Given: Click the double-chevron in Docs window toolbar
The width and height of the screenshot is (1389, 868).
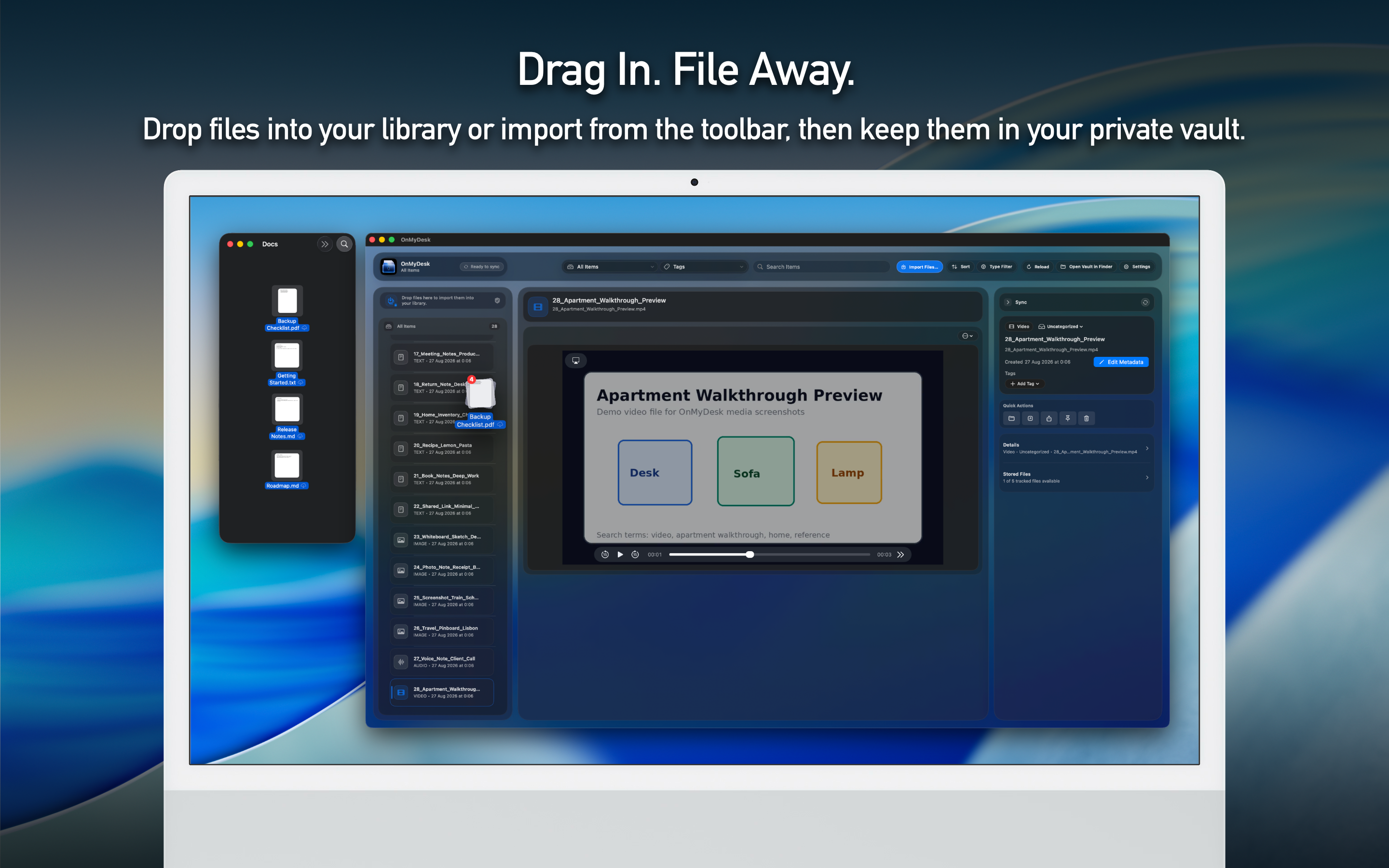Looking at the screenshot, I should coord(325,244).
